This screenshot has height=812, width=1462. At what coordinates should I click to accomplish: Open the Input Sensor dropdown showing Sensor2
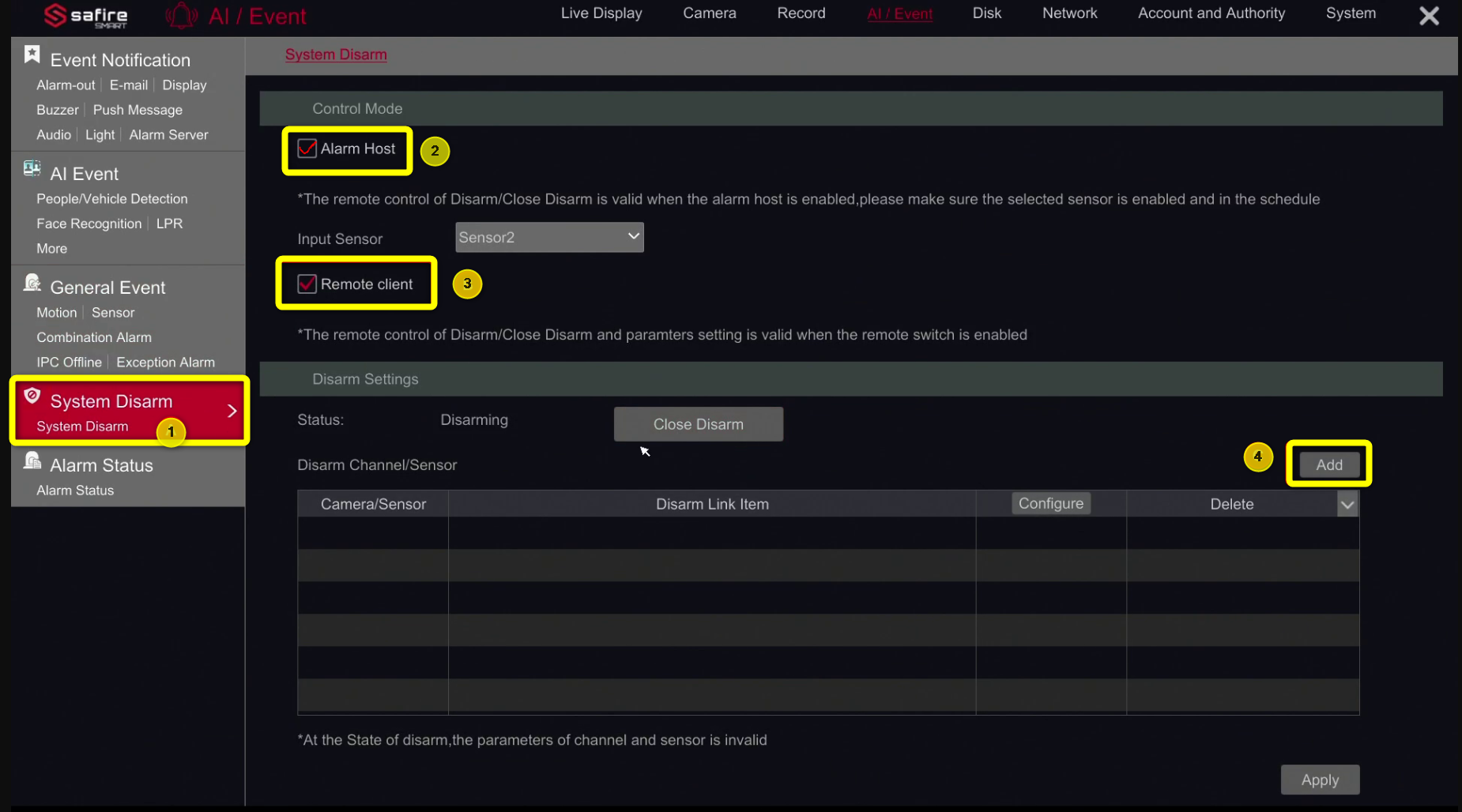(x=548, y=237)
